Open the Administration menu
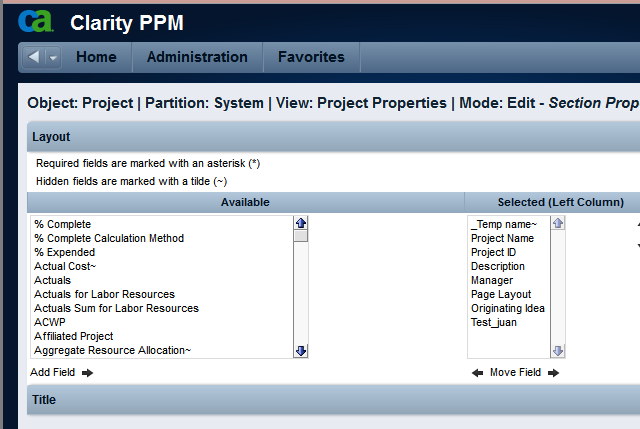 point(197,57)
